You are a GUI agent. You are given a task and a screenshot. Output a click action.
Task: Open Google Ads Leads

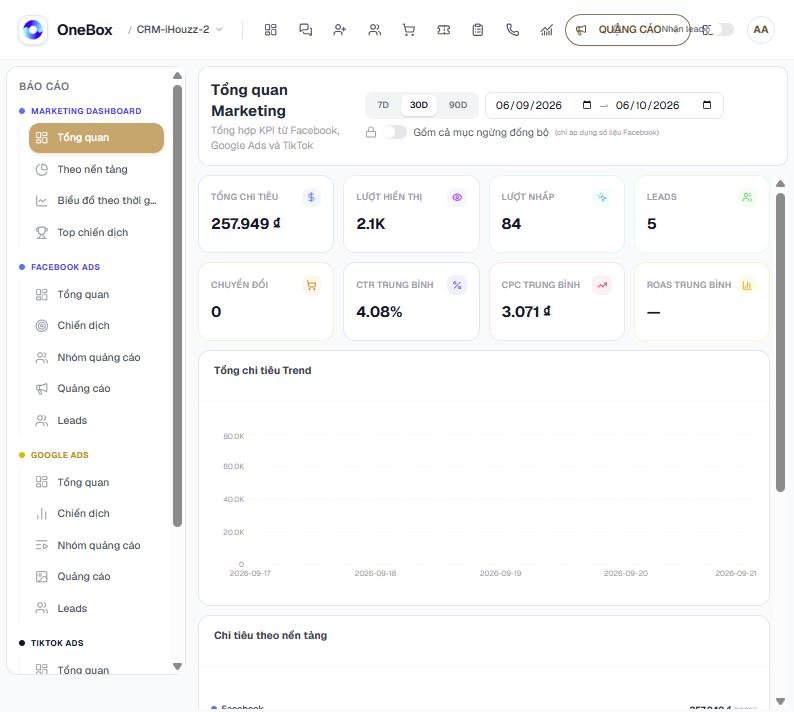point(96,608)
